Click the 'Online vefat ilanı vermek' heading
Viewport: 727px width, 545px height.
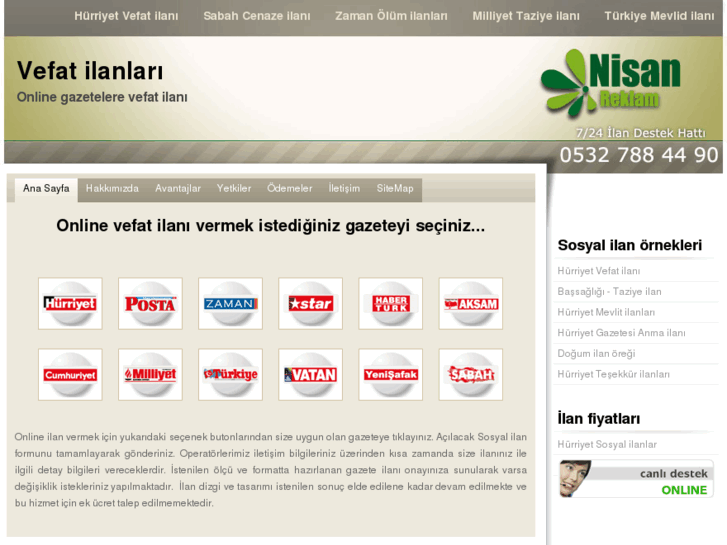point(271,226)
